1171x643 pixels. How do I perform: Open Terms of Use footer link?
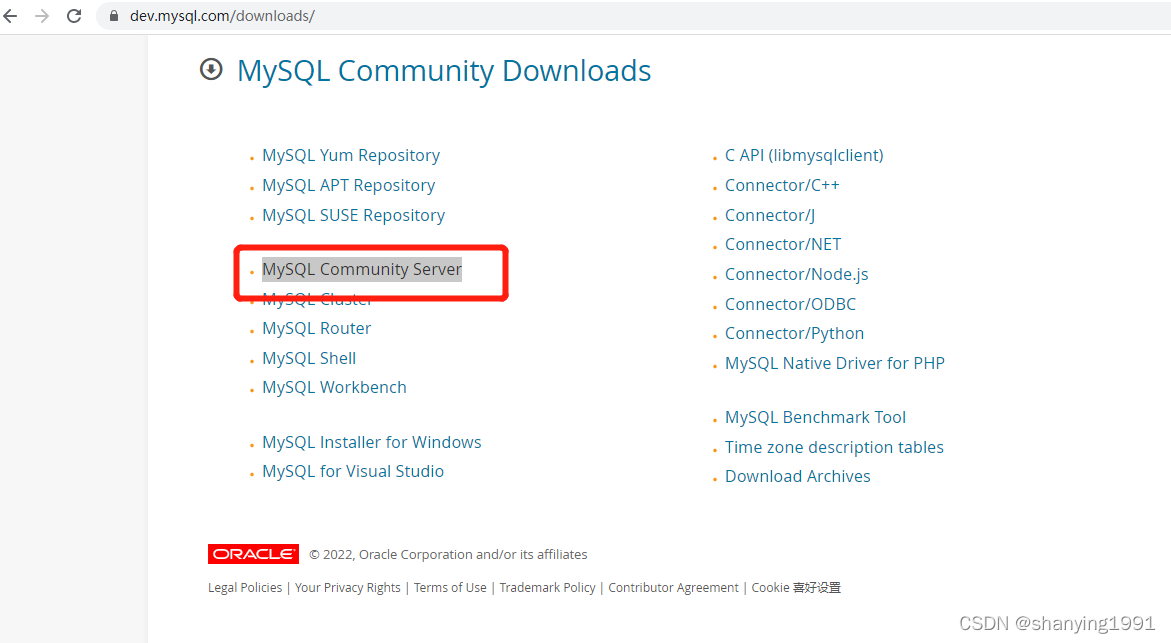click(450, 588)
